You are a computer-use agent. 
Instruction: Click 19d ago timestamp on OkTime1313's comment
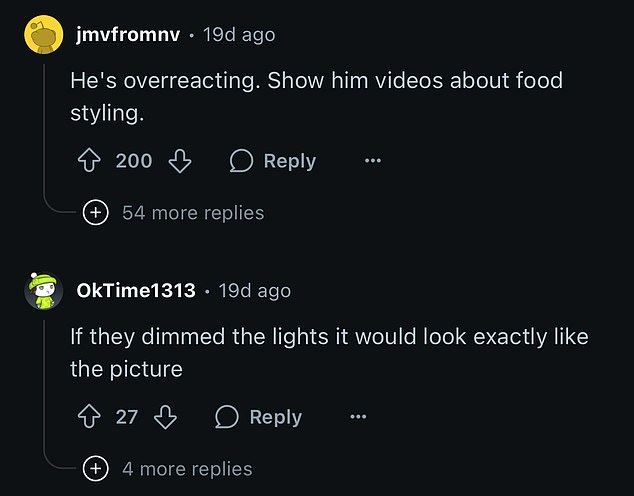coord(255,291)
